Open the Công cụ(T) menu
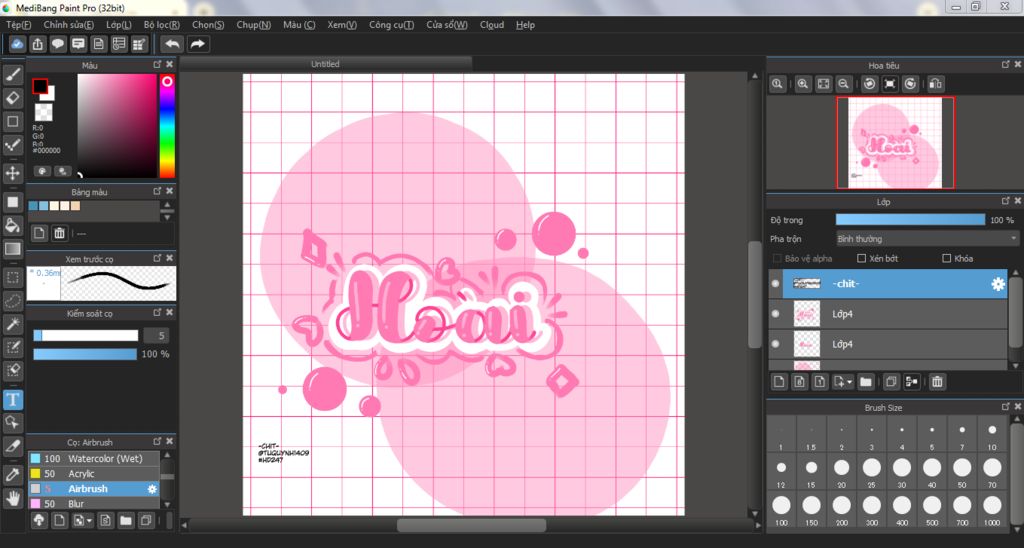Viewport: 1024px width, 548px height. pos(391,25)
